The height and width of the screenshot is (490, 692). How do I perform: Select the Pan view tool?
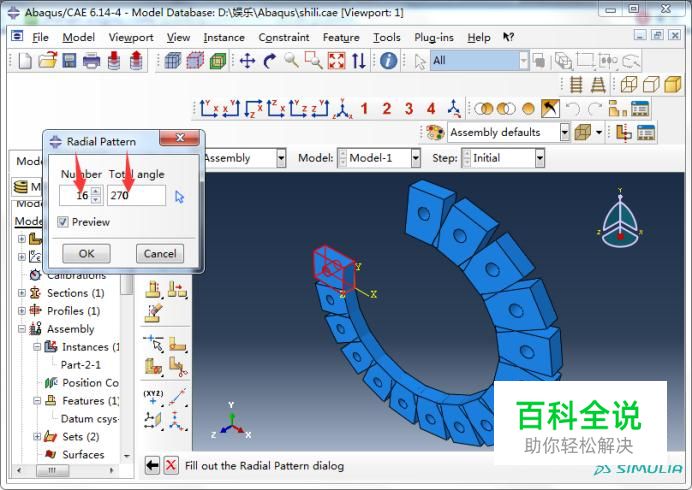click(247, 60)
